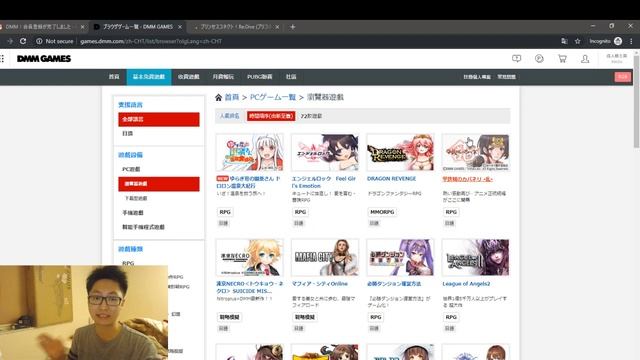The width and height of the screenshot is (640, 360).
Task: Open the first nav item left of blue tab
Action: (114, 77)
